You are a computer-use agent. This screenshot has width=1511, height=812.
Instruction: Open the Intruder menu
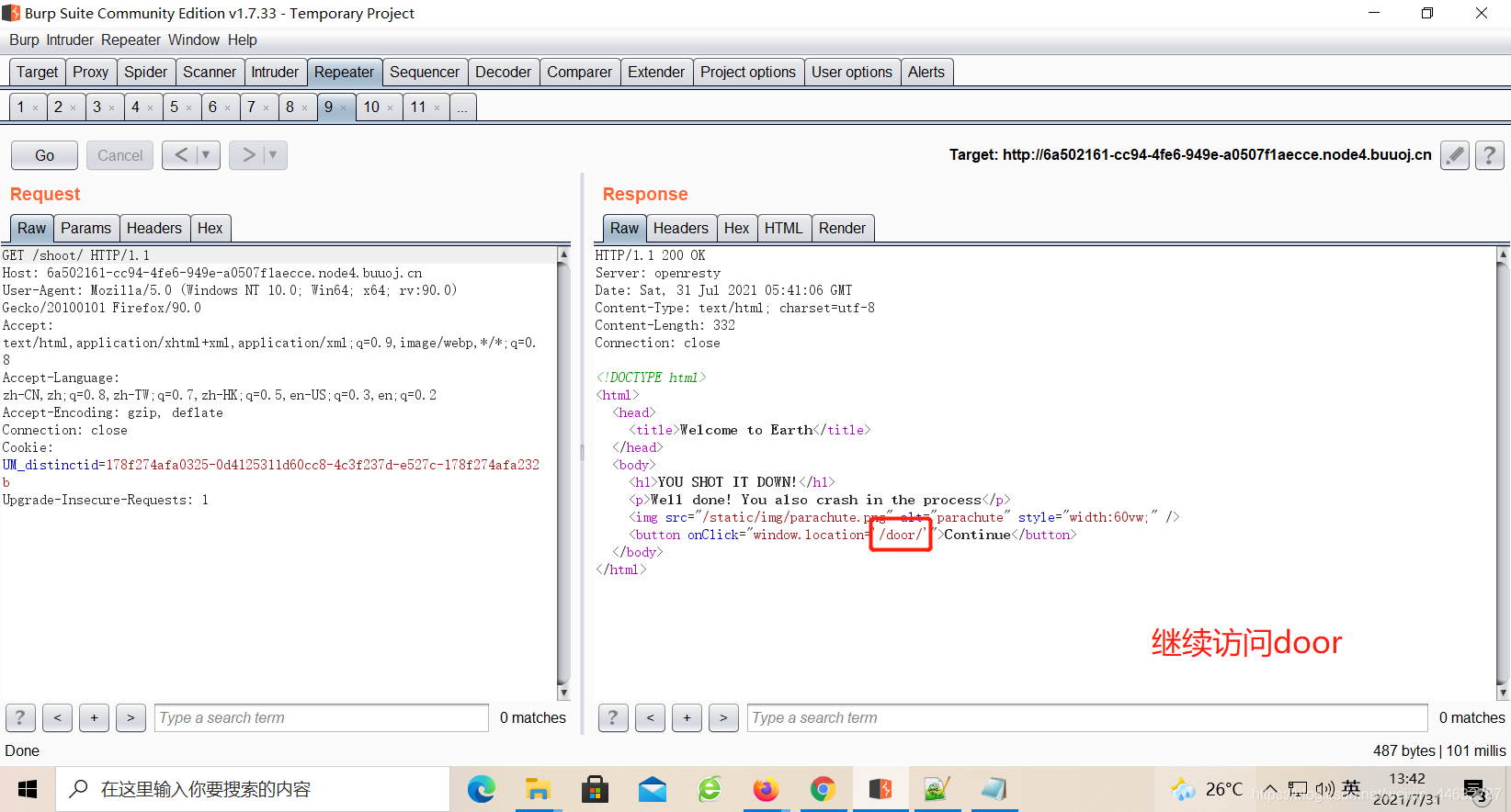point(70,40)
